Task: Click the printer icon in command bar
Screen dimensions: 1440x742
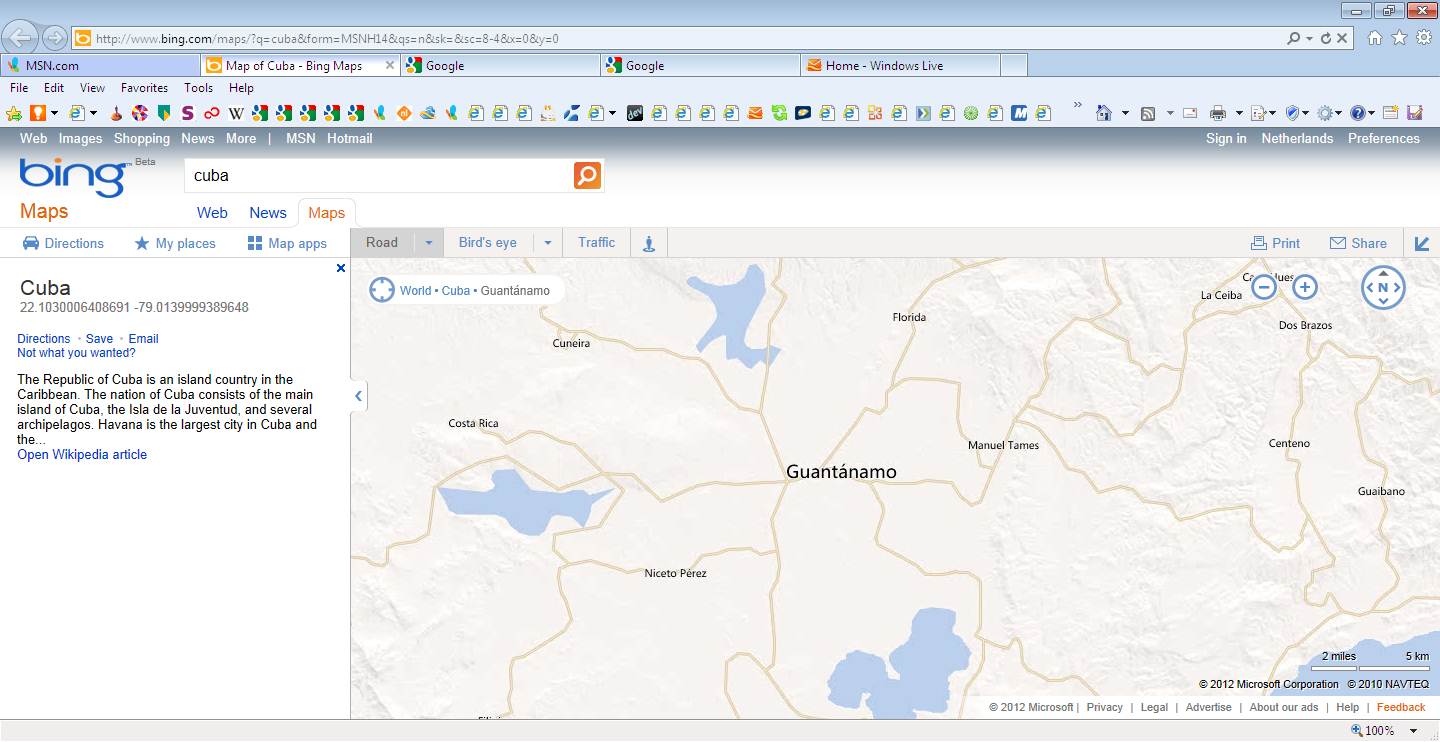Action: (x=1218, y=113)
